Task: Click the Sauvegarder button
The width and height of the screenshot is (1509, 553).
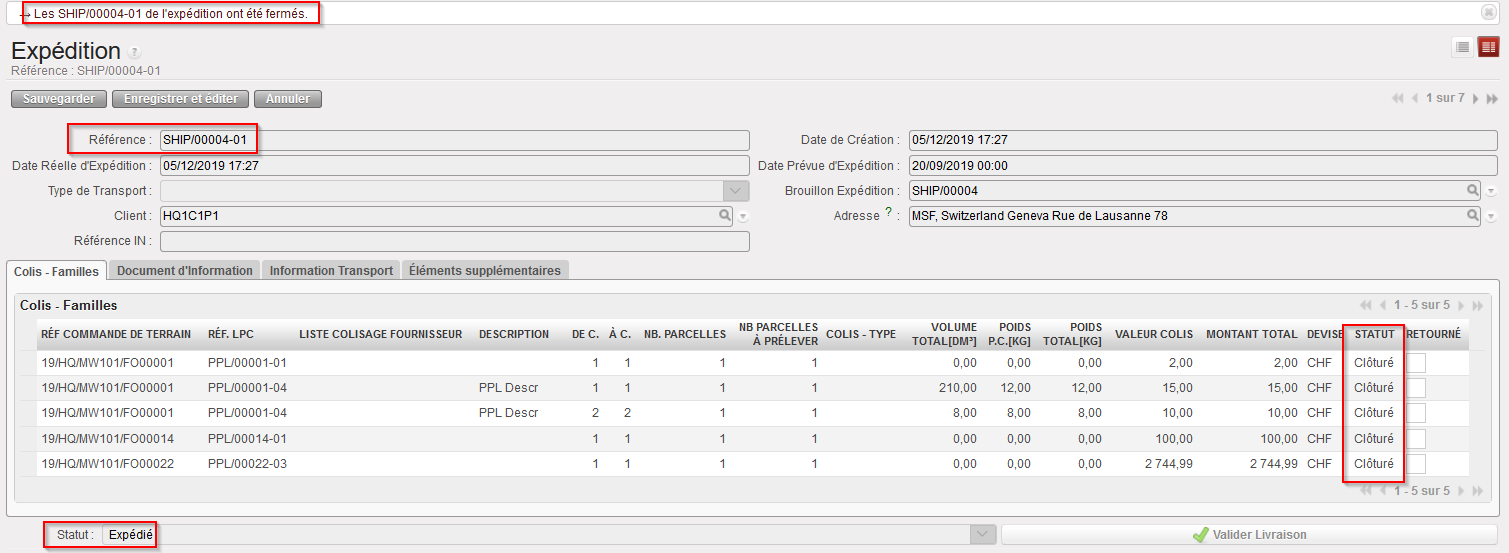Action: [59, 99]
